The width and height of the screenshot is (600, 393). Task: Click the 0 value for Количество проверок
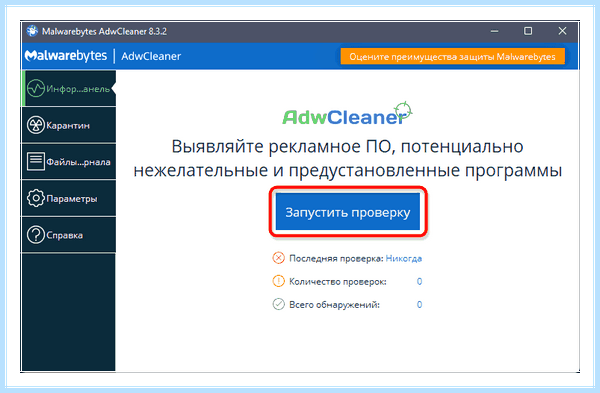419,282
